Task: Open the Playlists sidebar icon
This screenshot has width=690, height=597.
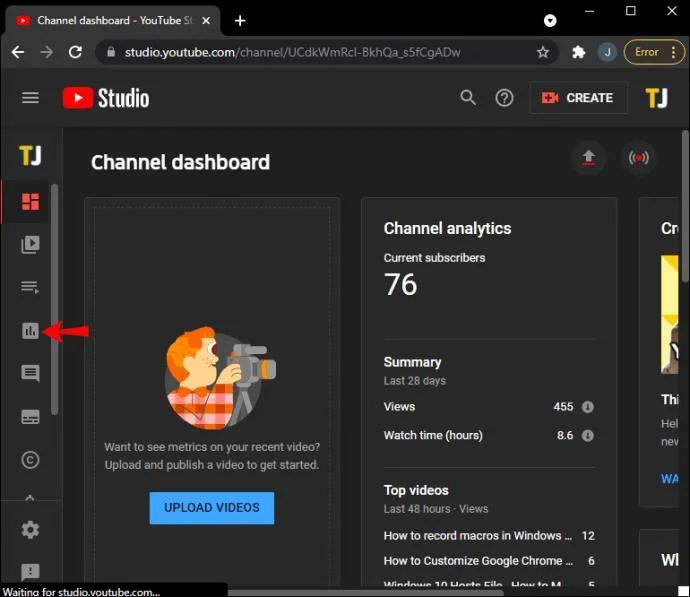Action: coord(30,287)
